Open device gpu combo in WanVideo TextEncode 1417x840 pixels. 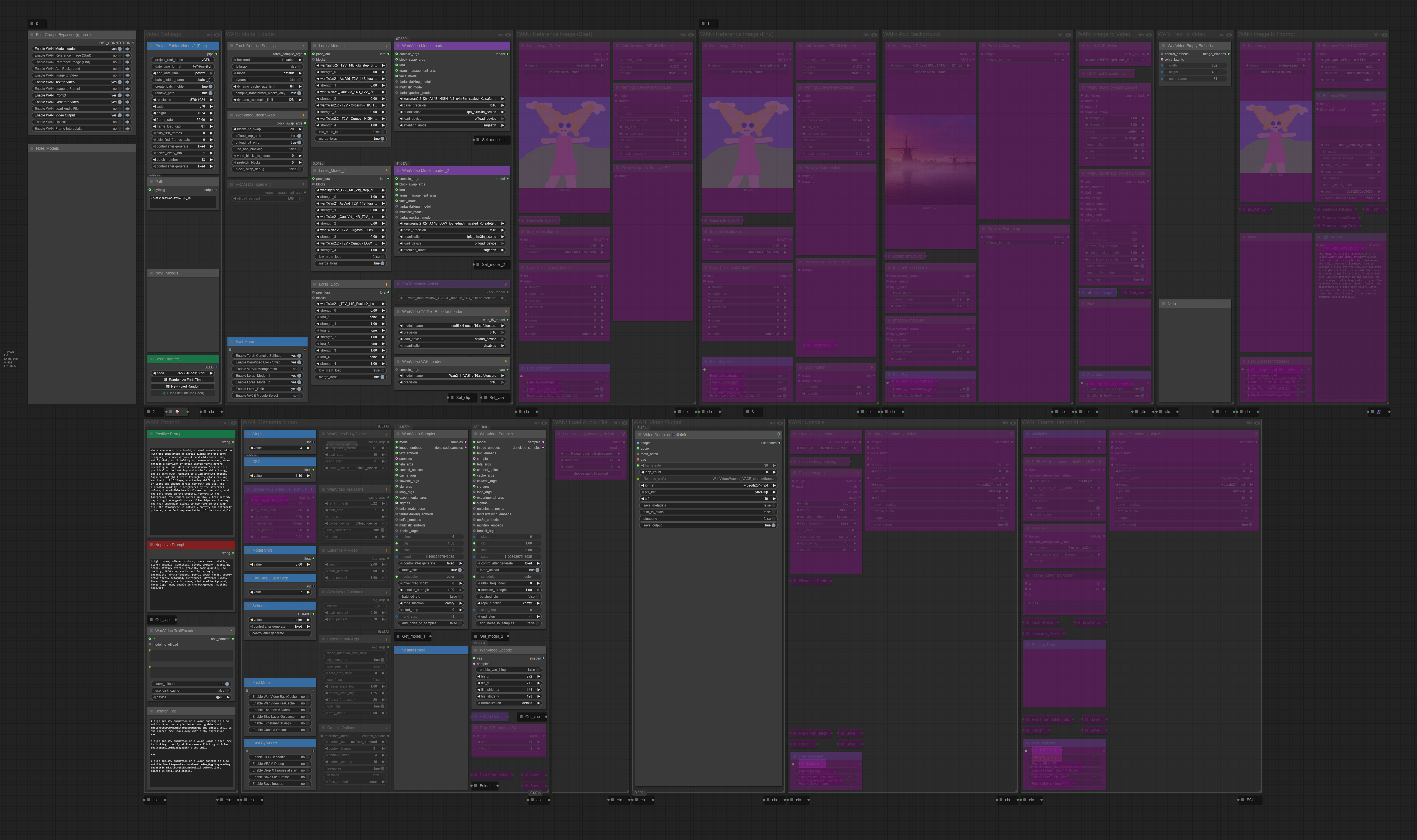click(191, 697)
